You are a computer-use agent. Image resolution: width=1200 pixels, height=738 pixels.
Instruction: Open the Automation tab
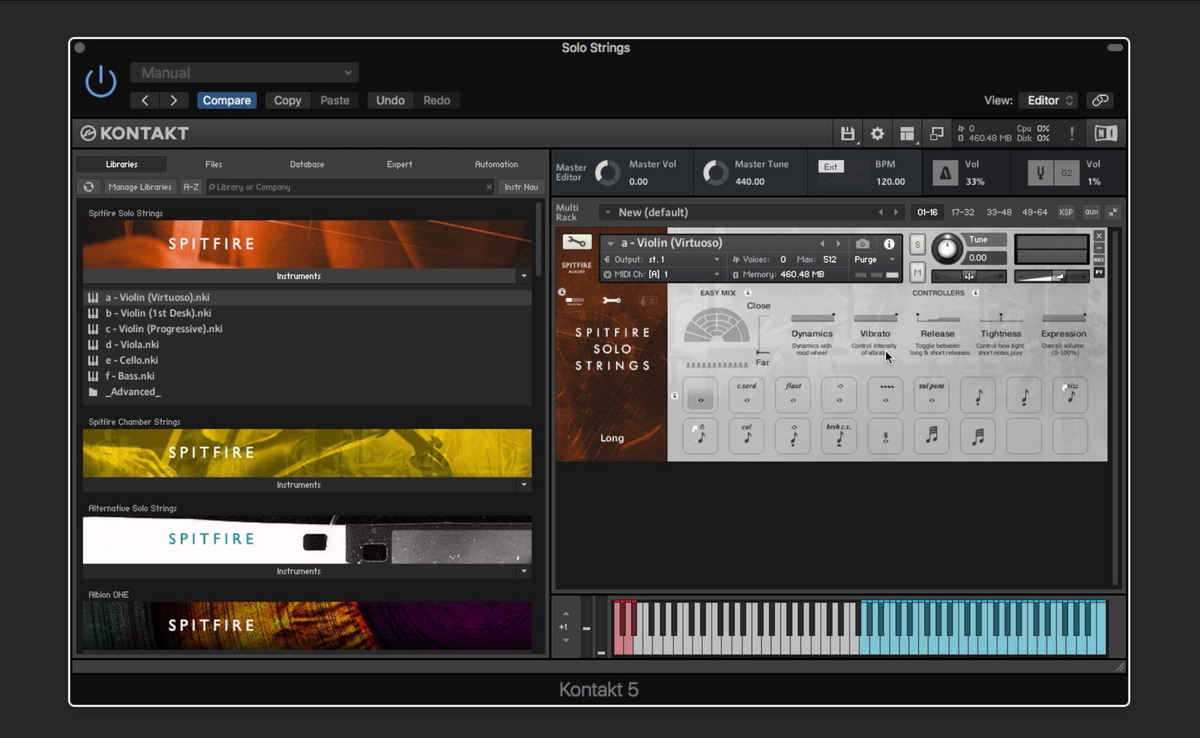(x=496, y=164)
